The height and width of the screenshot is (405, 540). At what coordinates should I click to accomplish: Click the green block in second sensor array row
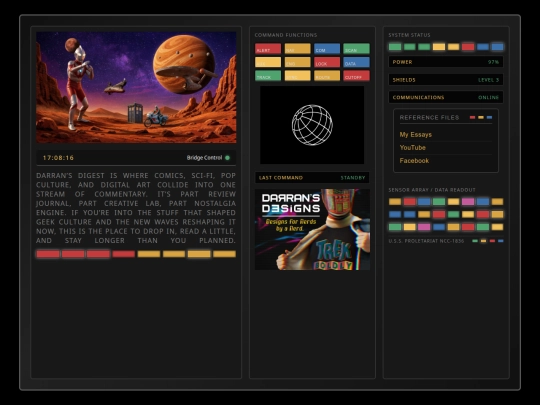pyautogui.click(x=453, y=214)
